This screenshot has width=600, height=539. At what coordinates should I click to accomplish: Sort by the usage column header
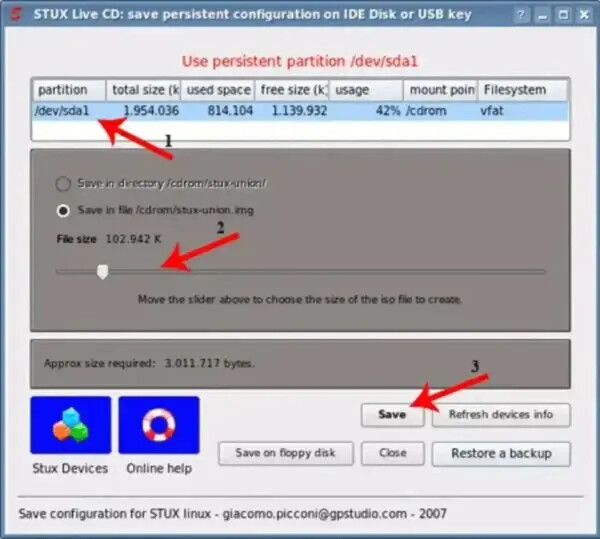366,90
